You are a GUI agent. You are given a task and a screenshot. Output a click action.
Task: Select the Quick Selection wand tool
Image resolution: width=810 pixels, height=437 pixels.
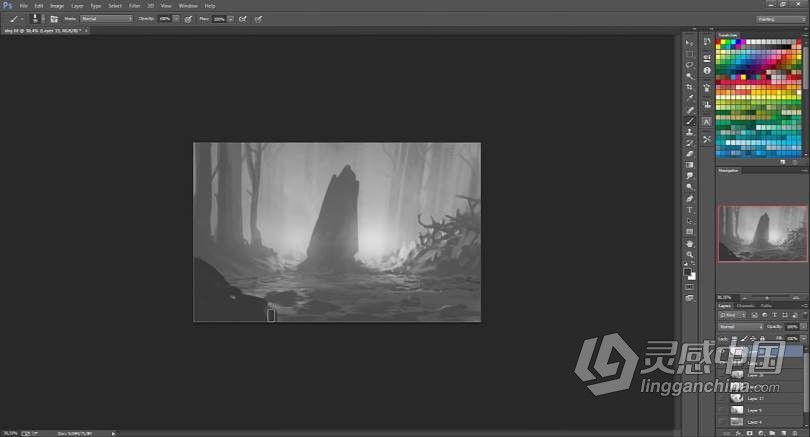pyautogui.click(x=689, y=76)
